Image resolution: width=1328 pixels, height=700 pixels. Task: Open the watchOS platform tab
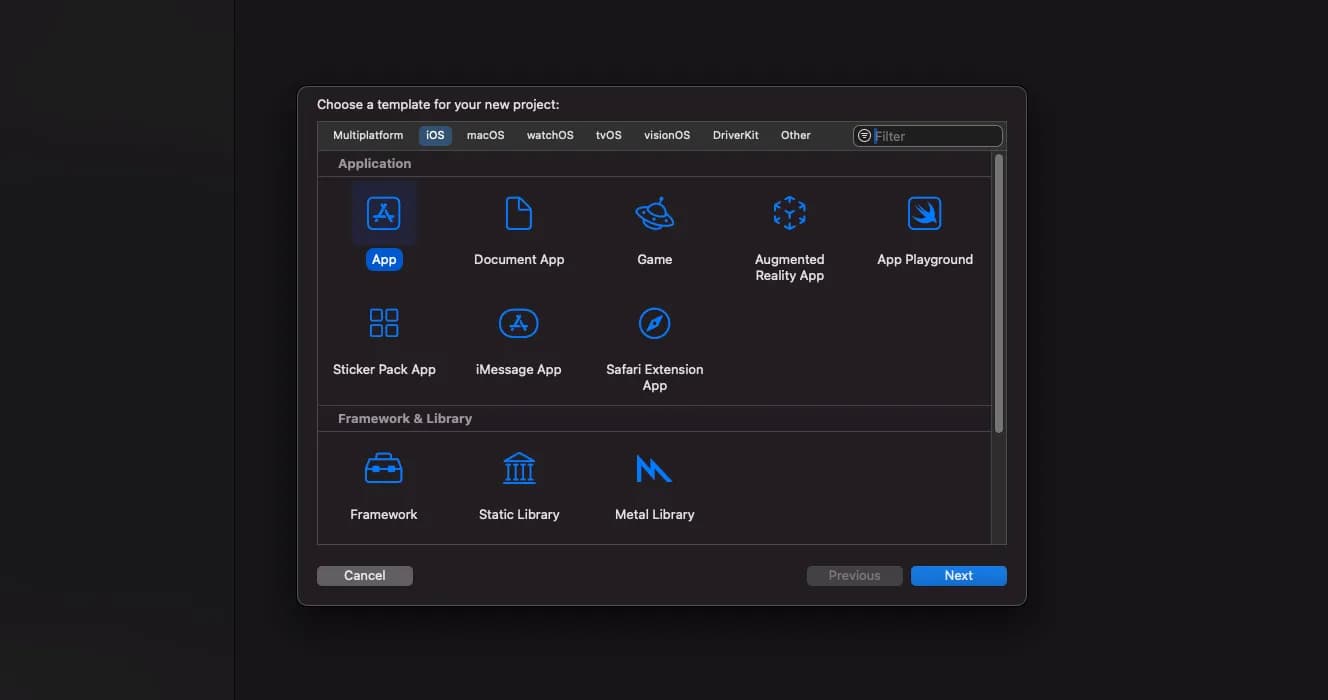tap(550, 136)
